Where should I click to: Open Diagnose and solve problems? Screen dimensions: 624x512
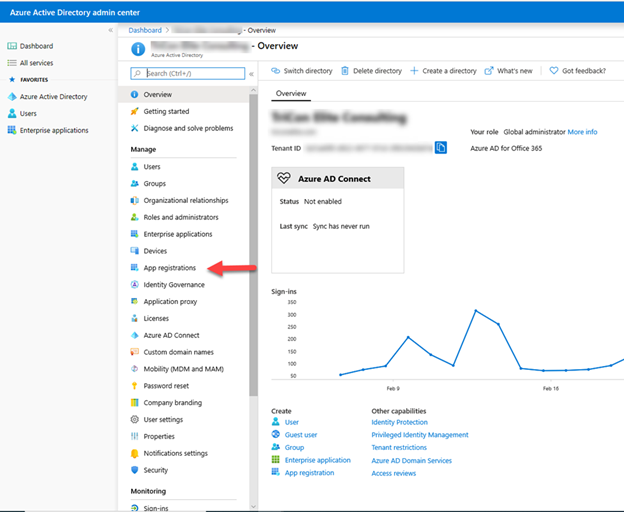tap(188, 128)
